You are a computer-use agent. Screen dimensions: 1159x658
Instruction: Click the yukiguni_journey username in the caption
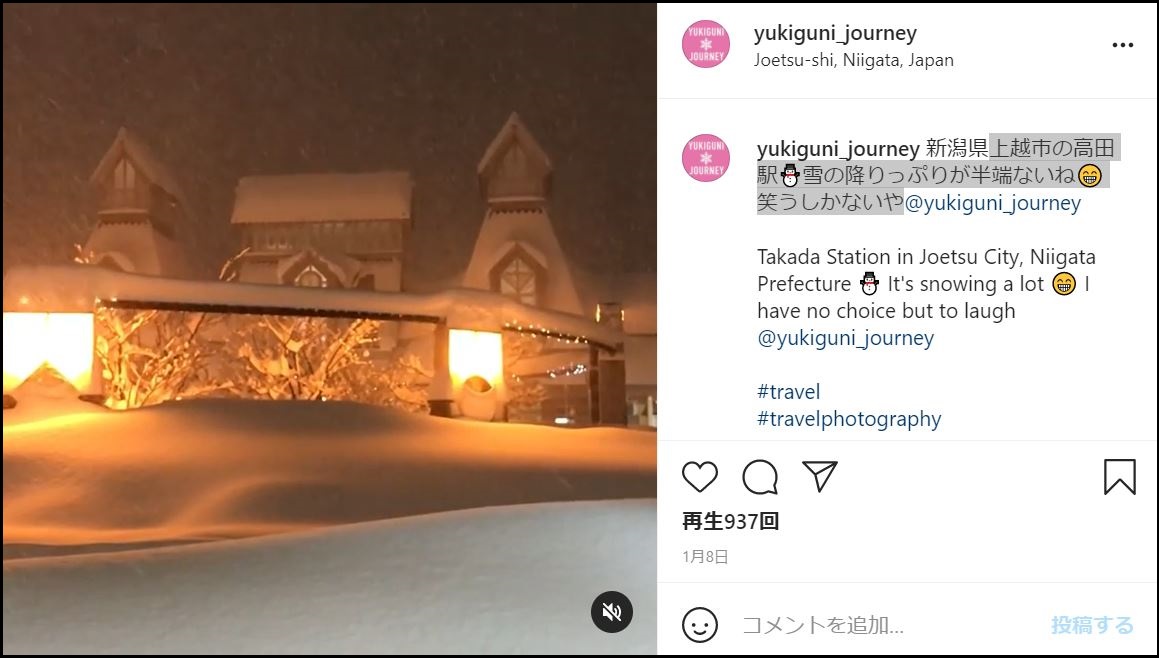click(x=838, y=149)
